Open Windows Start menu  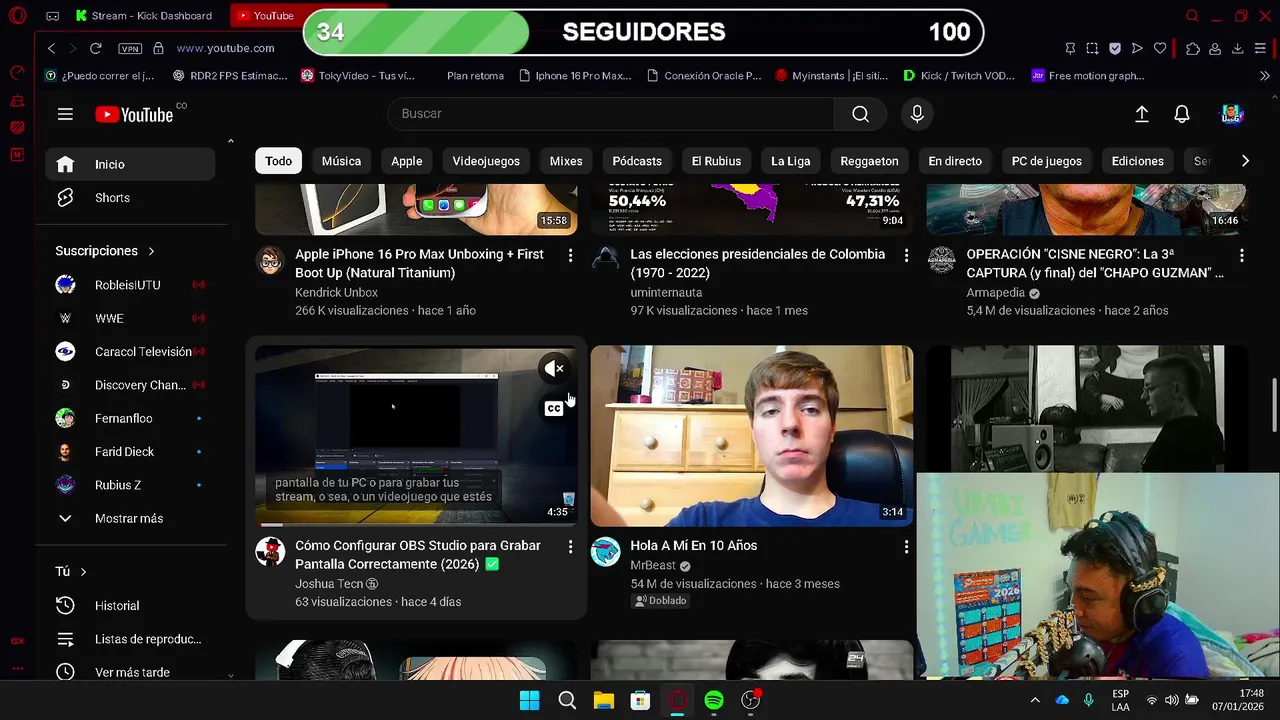(x=530, y=700)
